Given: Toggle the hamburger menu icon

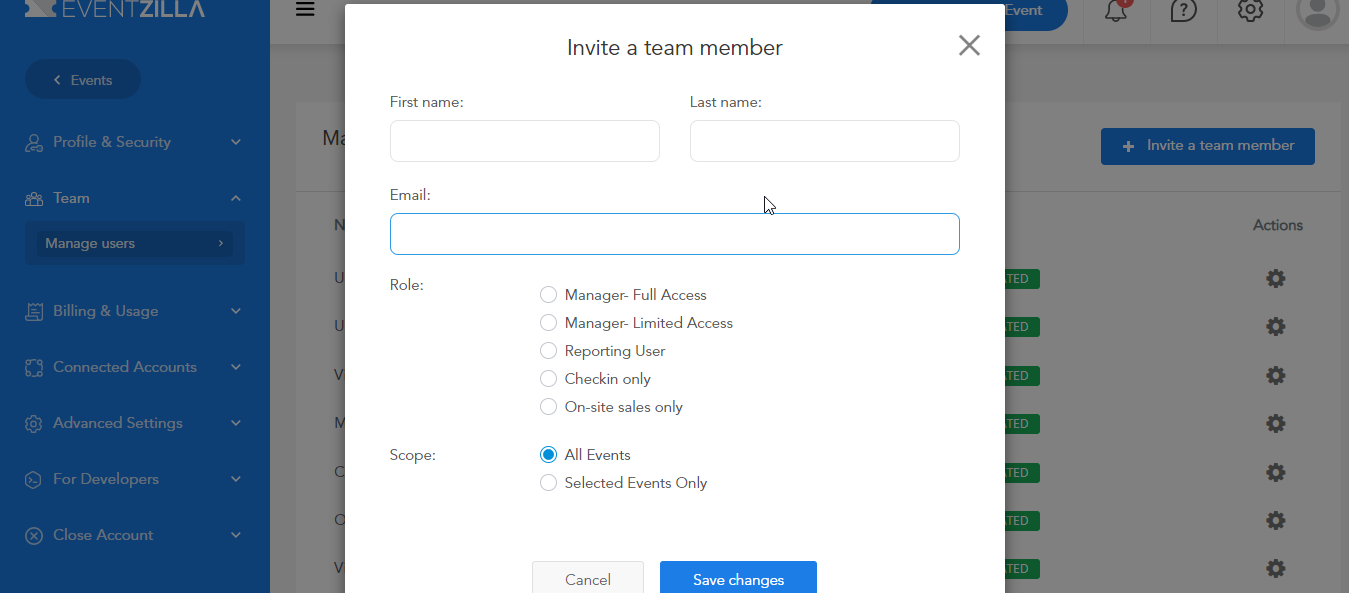Looking at the screenshot, I should pyautogui.click(x=305, y=10).
